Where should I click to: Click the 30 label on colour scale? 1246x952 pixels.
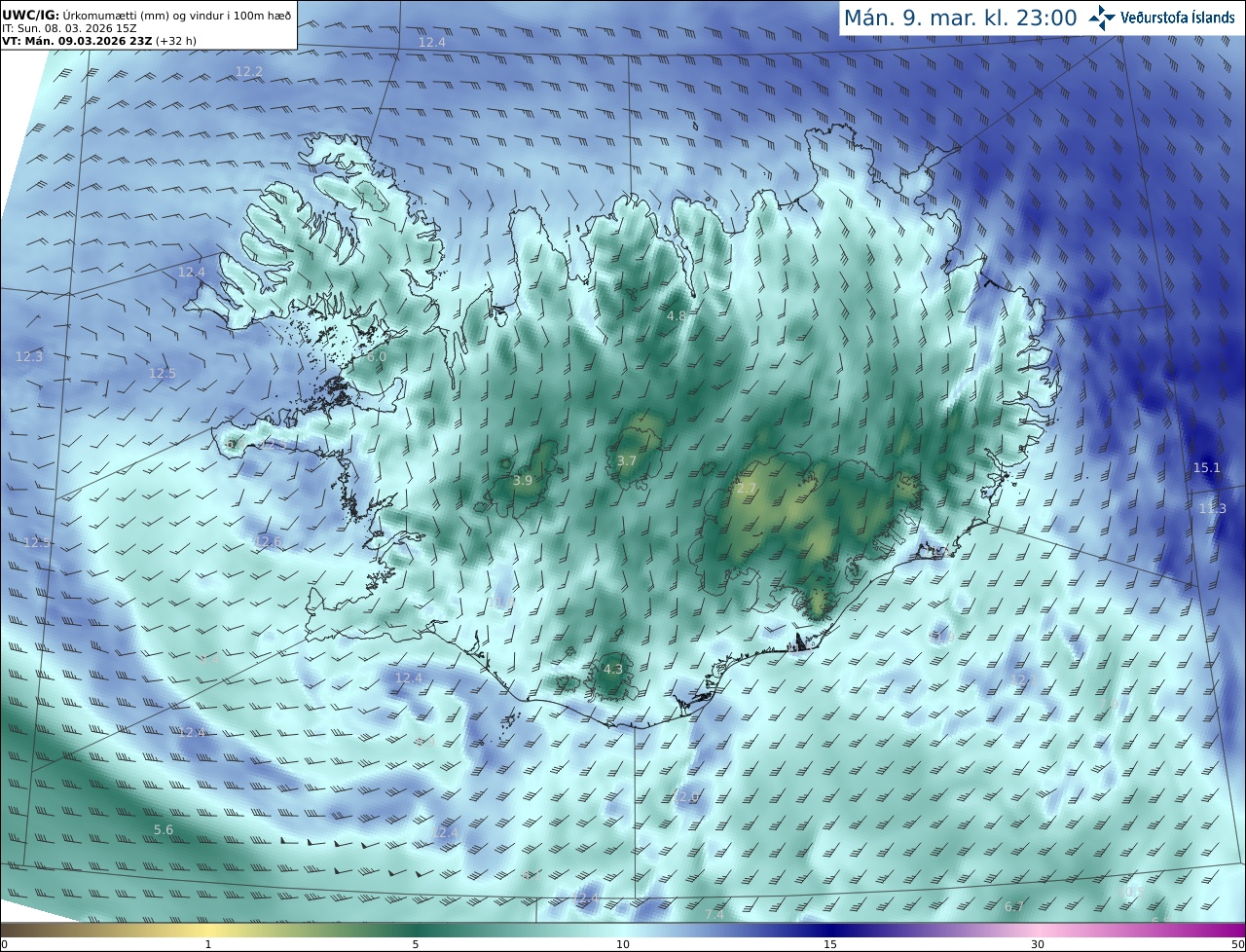coord(1038,944)
